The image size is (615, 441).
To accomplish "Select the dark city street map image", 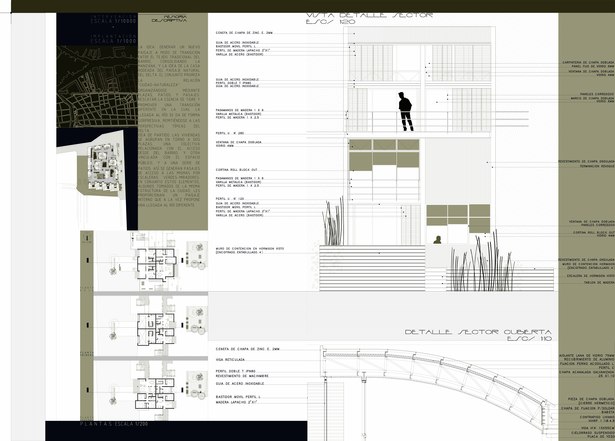I will [x=97, y=86].
